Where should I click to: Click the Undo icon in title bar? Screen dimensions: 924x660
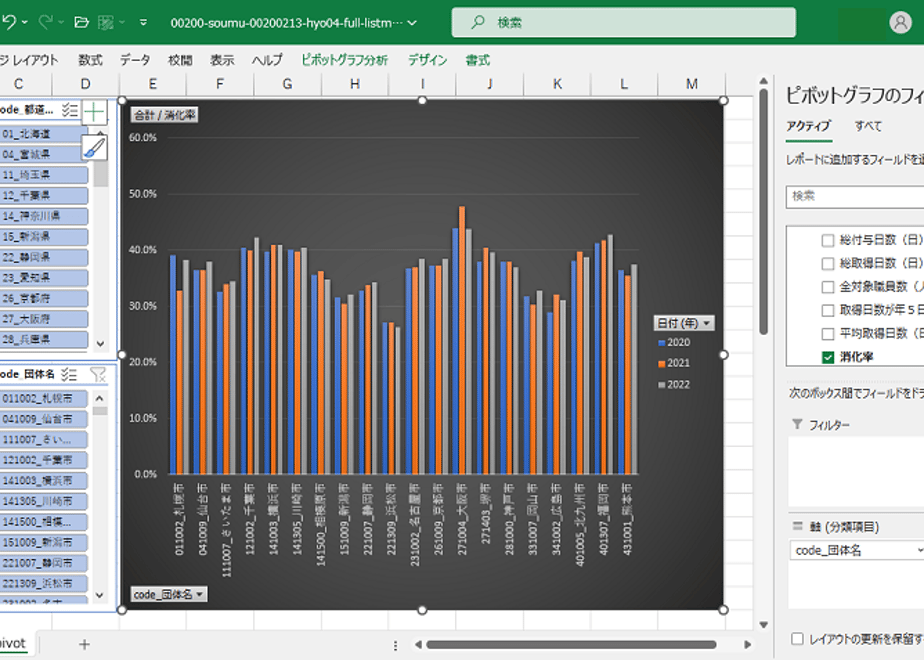coord(9,22)
